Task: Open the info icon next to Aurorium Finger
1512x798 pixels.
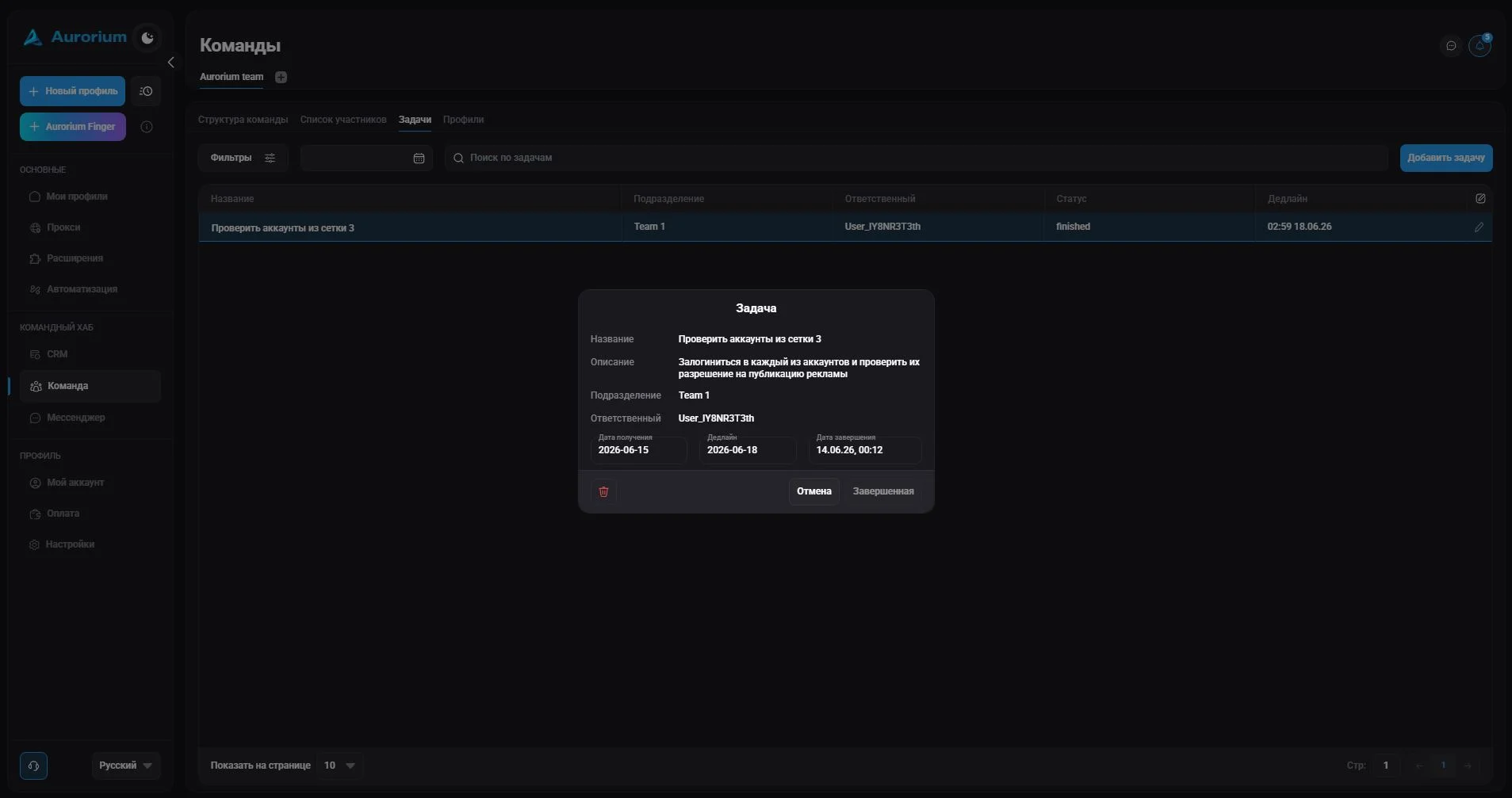Action: pyautogui.click(x=147, y=127)
